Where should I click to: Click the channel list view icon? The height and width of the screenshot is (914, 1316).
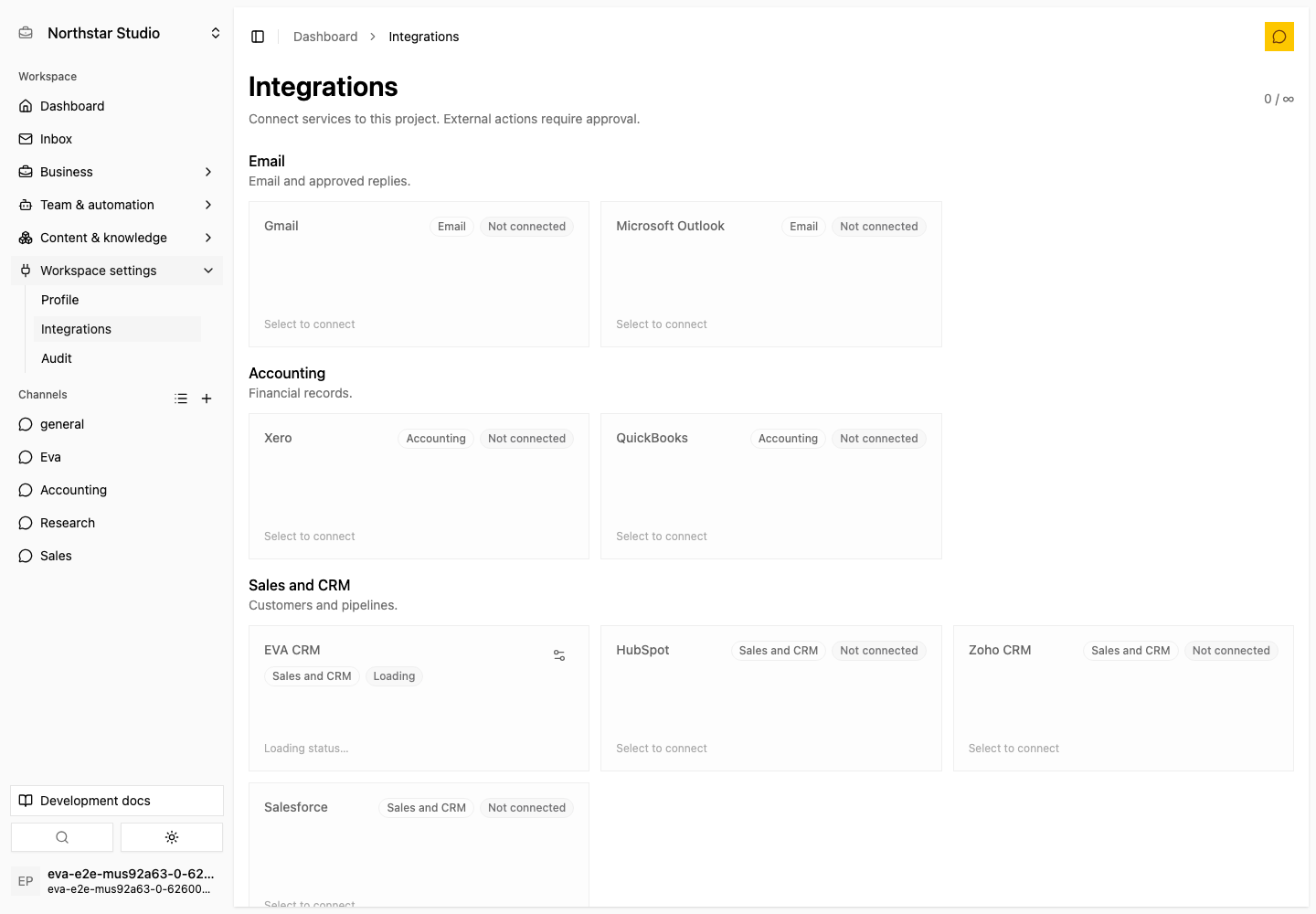point(181,399)
